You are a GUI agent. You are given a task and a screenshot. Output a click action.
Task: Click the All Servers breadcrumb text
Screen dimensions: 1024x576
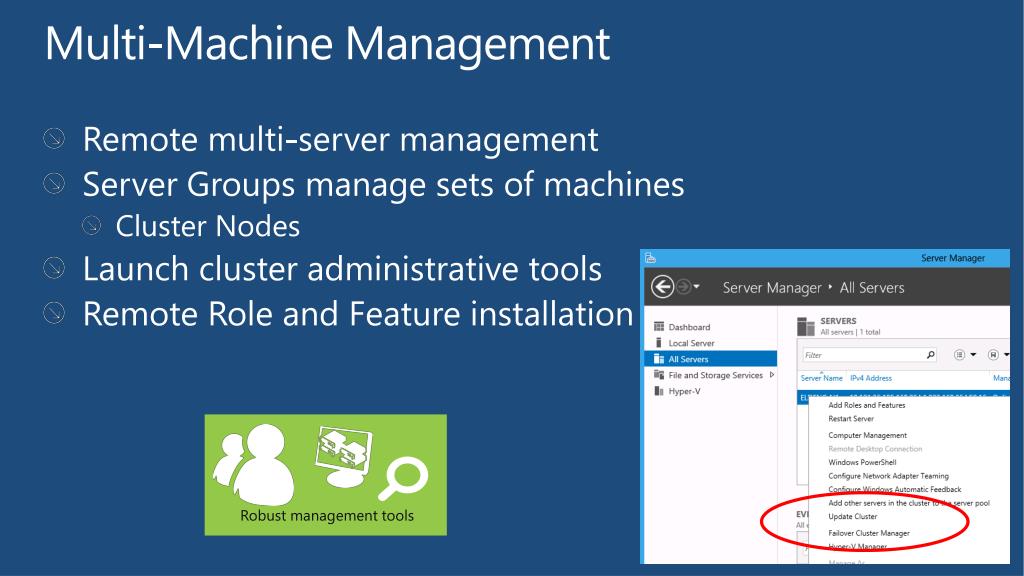pyautogui.click(x=872, y=287)
